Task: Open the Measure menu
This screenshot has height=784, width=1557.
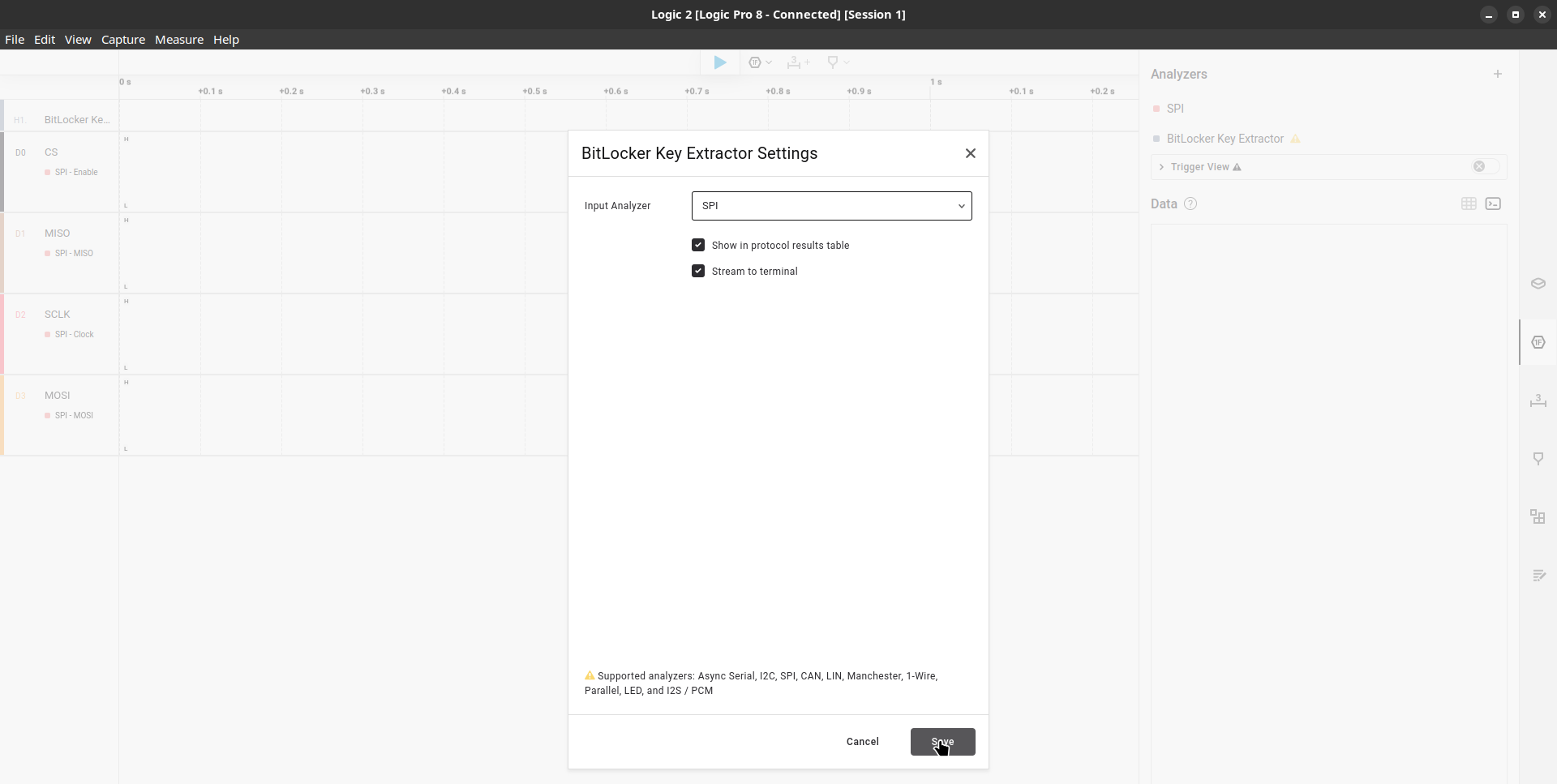Action: point(179,40)
